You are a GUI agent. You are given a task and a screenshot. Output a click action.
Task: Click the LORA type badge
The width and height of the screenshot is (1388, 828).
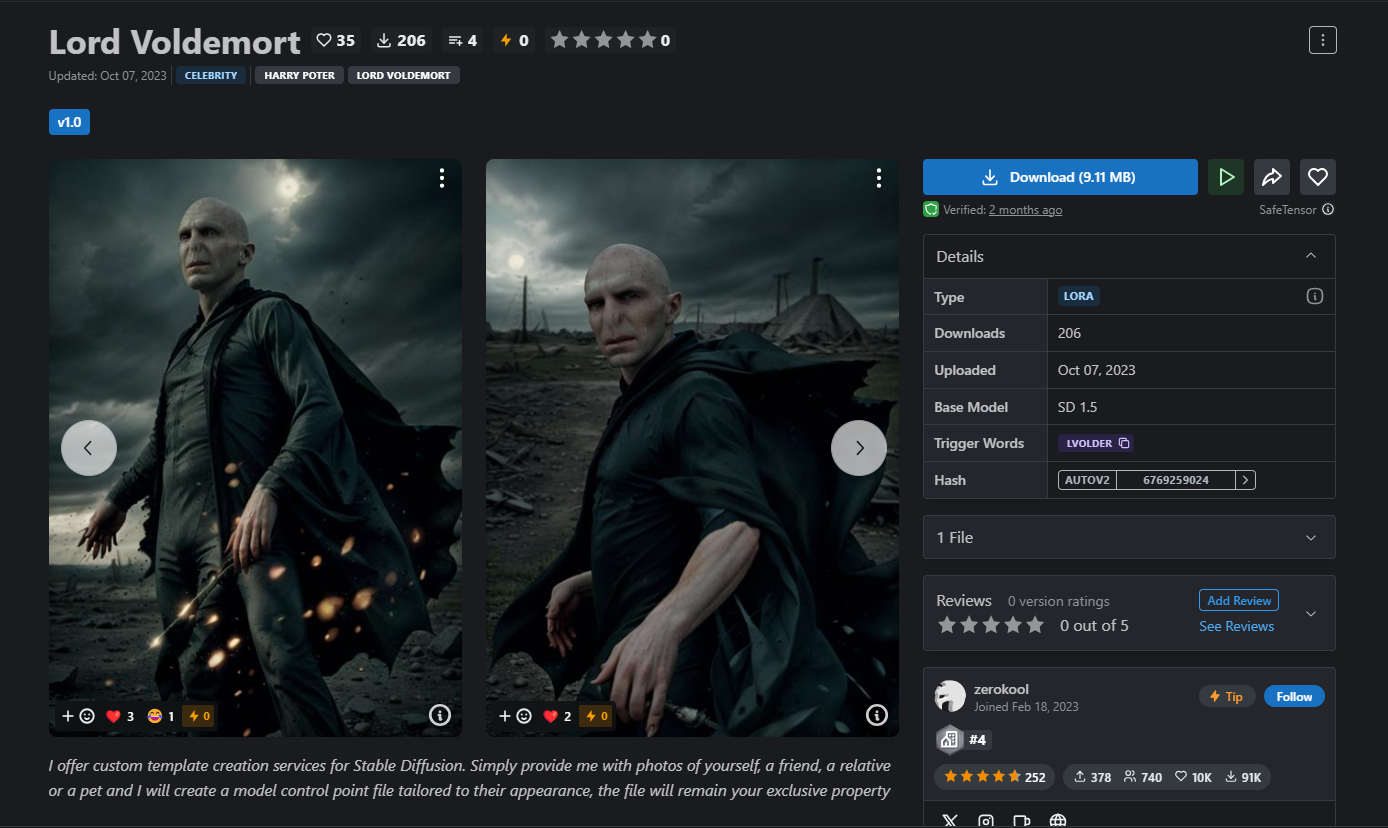1079,296
